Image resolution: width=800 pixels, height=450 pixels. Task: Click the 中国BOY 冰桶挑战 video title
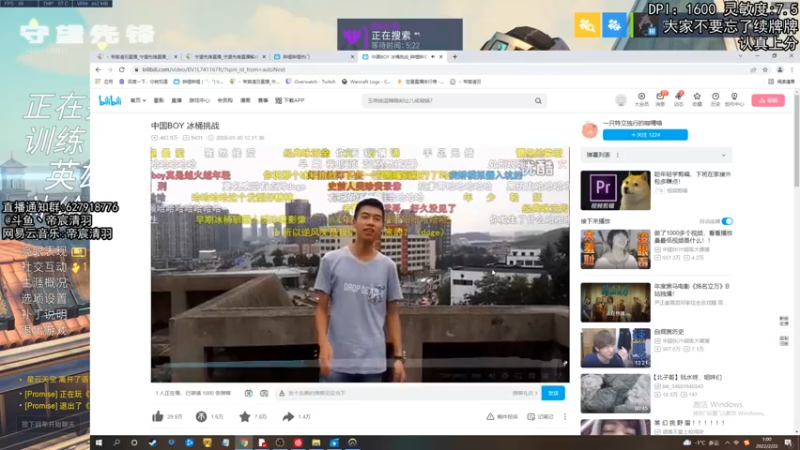click(x=185, y=126)
